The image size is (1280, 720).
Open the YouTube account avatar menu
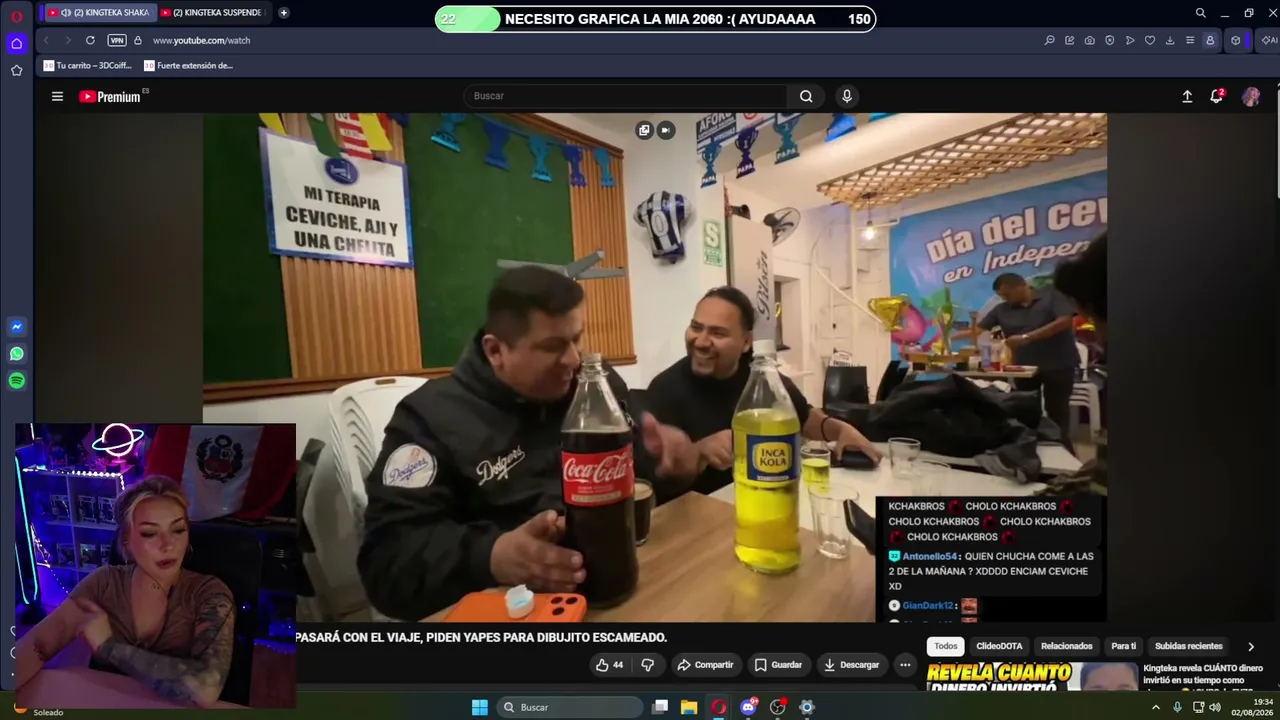1251,96
